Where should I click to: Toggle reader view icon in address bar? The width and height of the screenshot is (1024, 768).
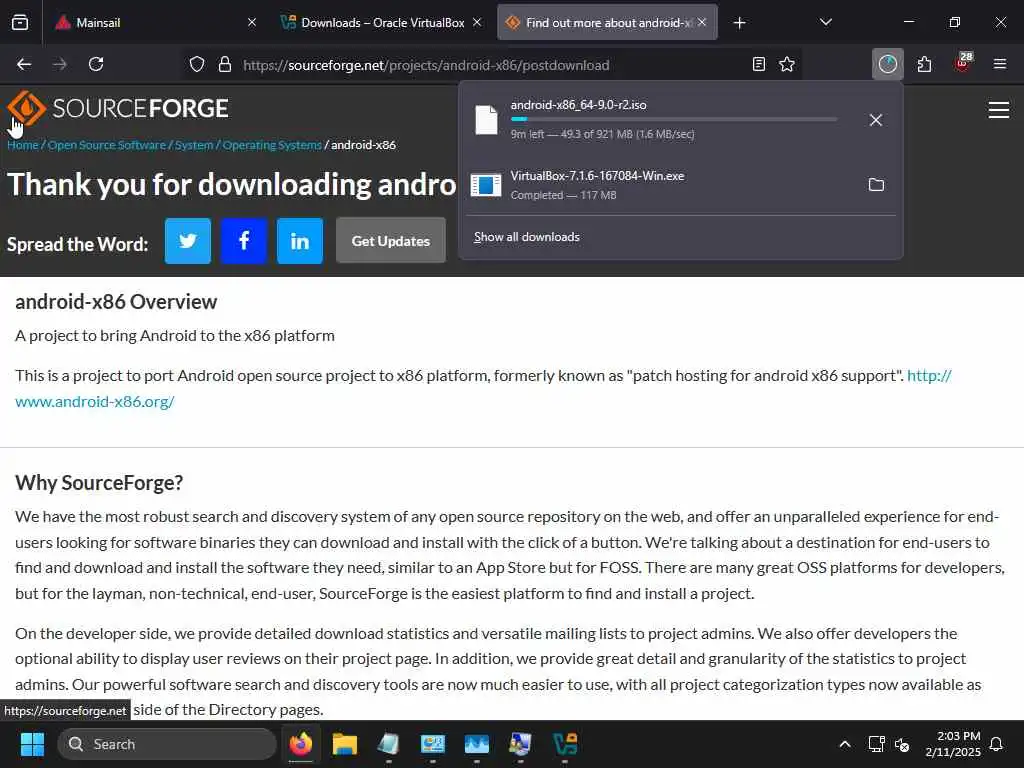759,64
